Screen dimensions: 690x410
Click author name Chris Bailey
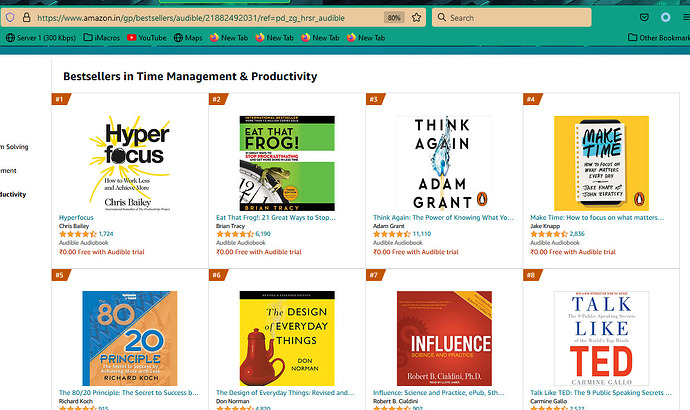click(x=74, y=226)
